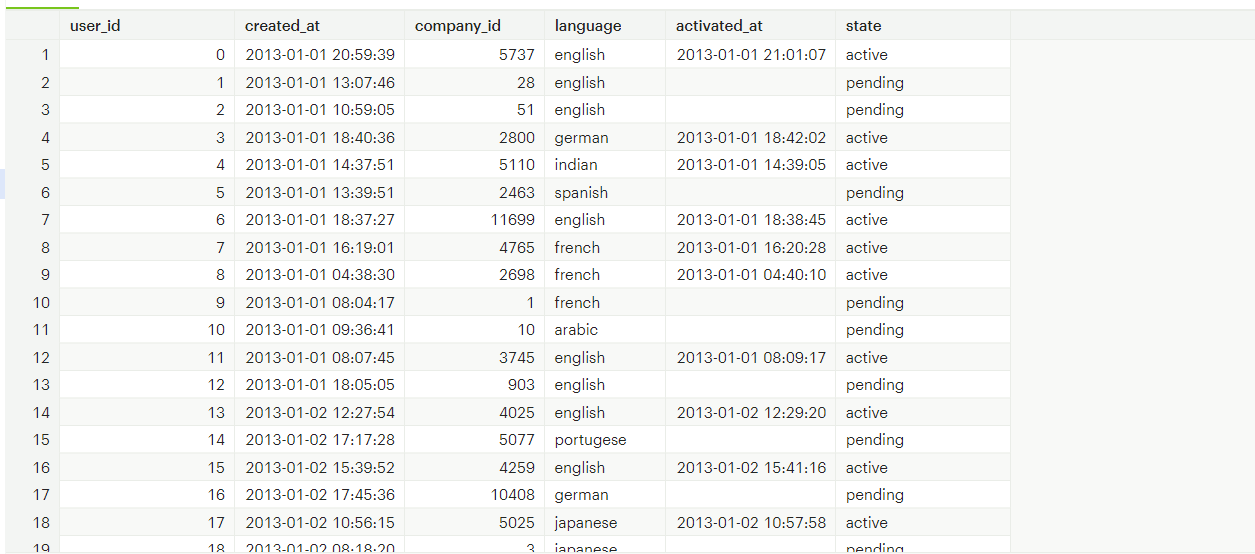Click activated_at cell 2013-01-02 12:29:20
The width and height of the screenshot is (1255, 554).
751,412
